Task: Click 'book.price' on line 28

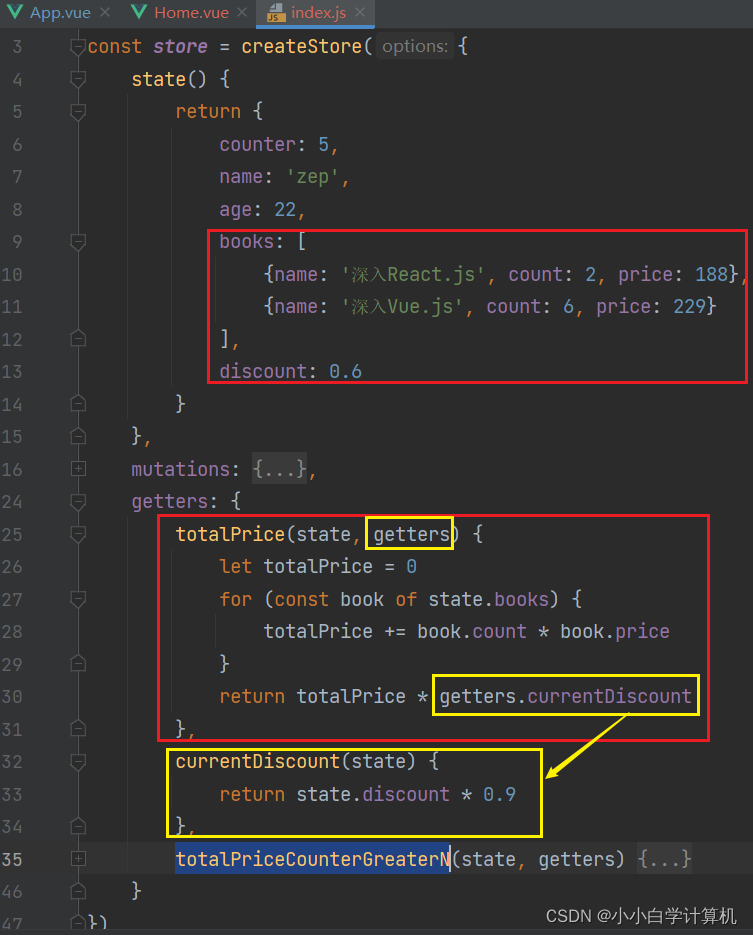Action: click(x=615, y=631)
